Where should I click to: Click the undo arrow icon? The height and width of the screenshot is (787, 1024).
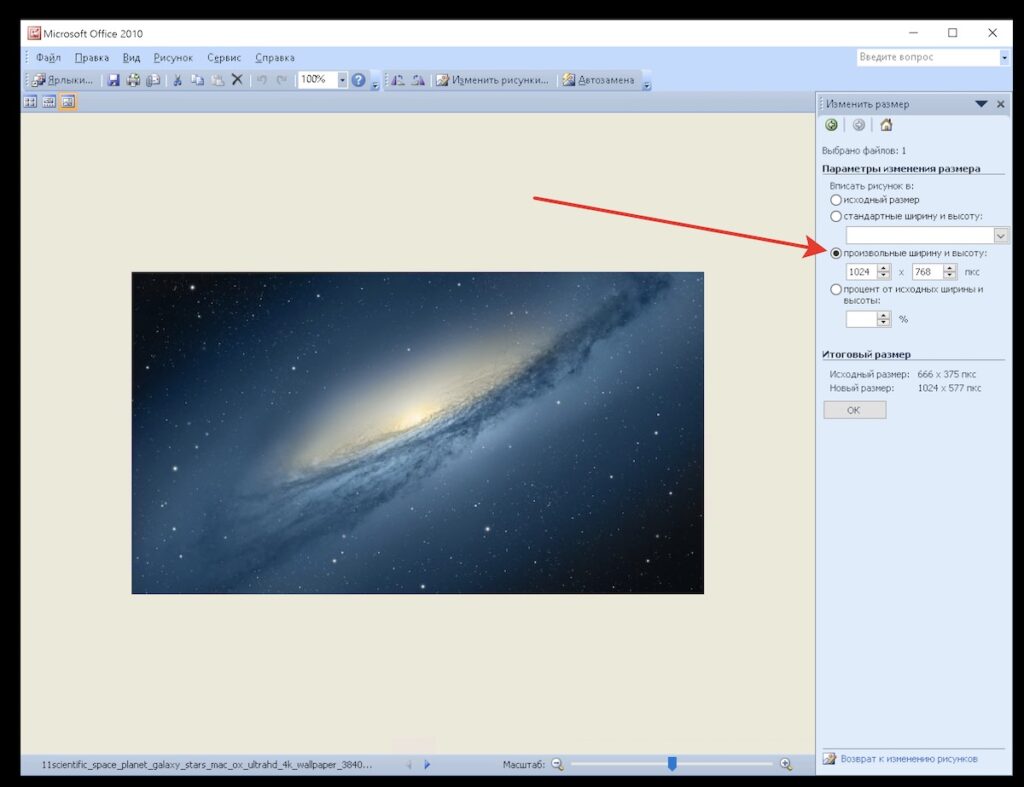[x=262, y=80]
